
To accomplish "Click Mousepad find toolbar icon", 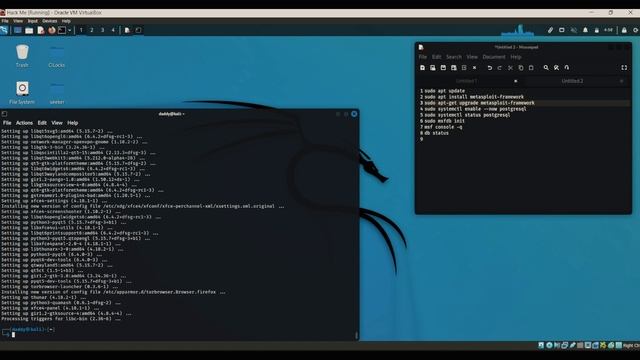I will (x=546, y=68).
